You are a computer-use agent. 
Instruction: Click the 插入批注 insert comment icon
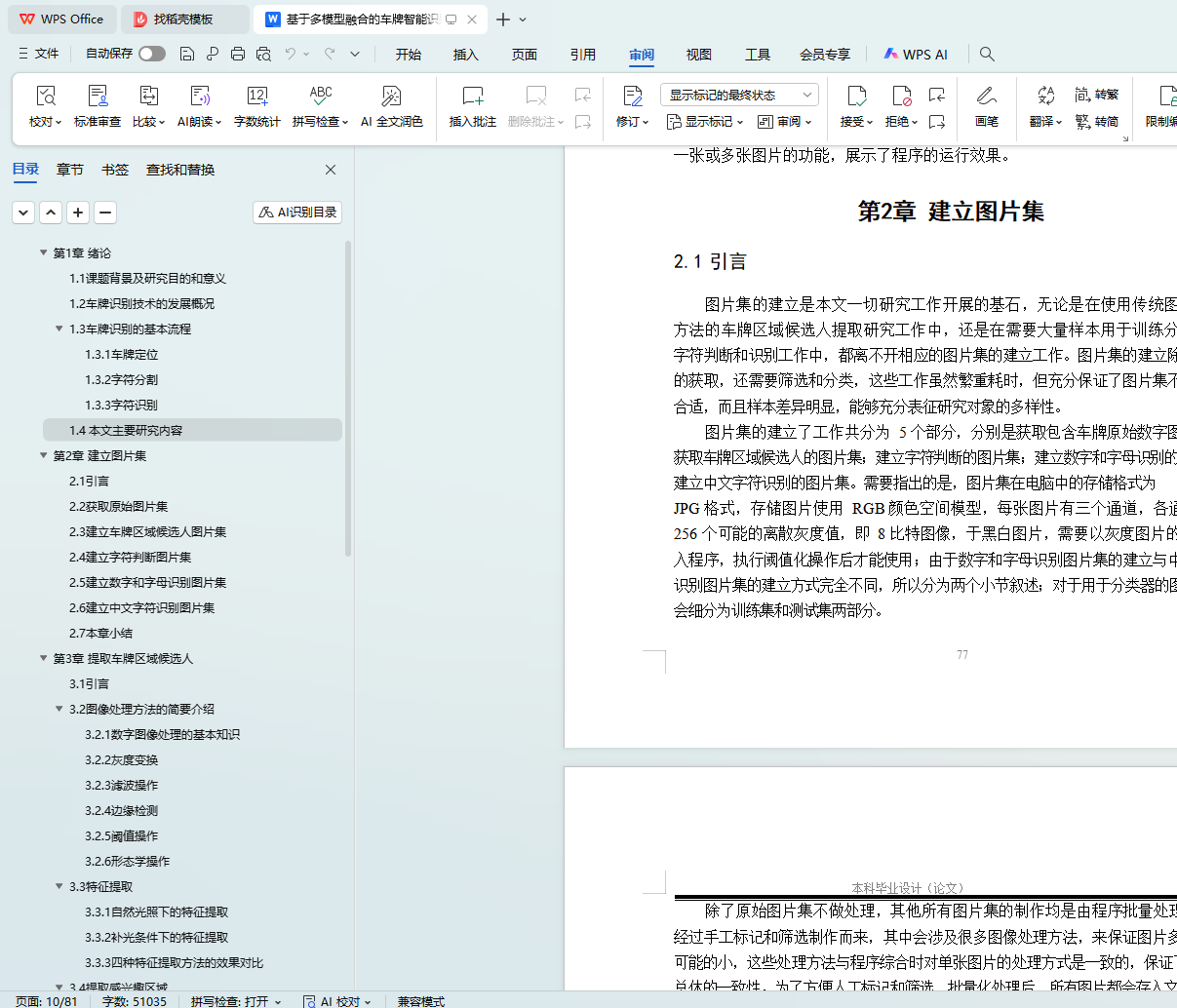(472, 97)
